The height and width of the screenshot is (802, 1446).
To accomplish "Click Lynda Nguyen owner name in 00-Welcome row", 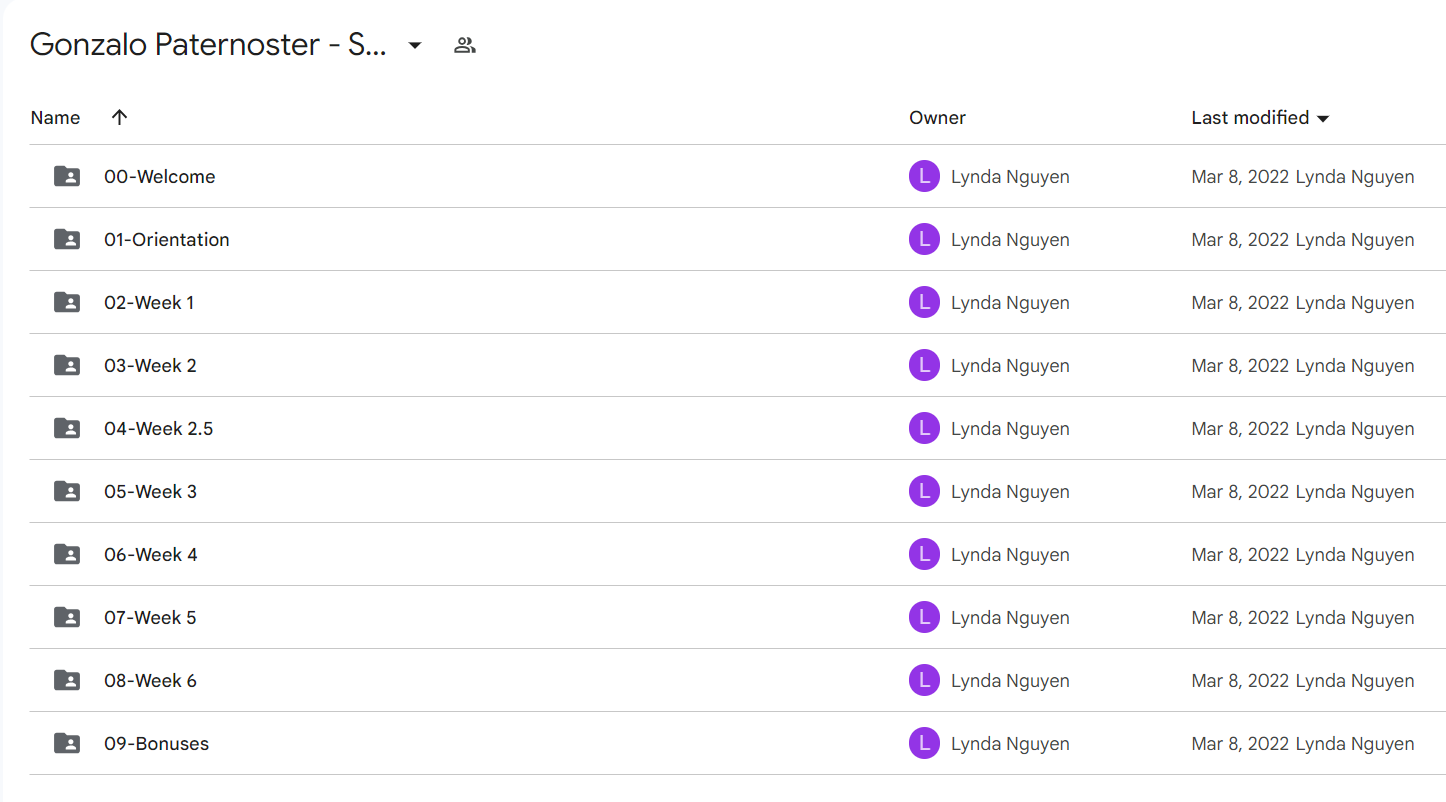I will pos(1010,177).
